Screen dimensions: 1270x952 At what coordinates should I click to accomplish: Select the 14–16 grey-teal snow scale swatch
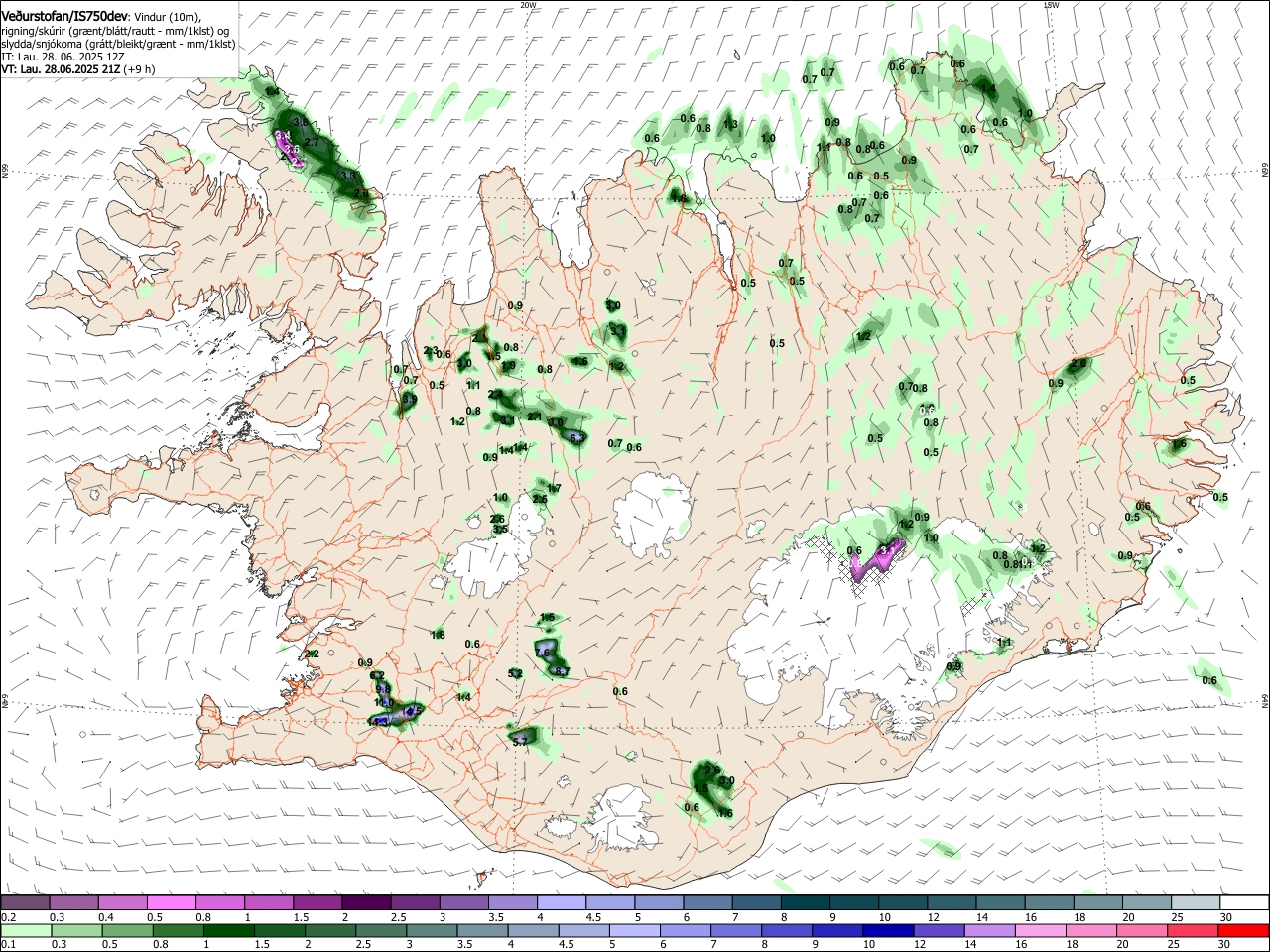click(1000, 902)
